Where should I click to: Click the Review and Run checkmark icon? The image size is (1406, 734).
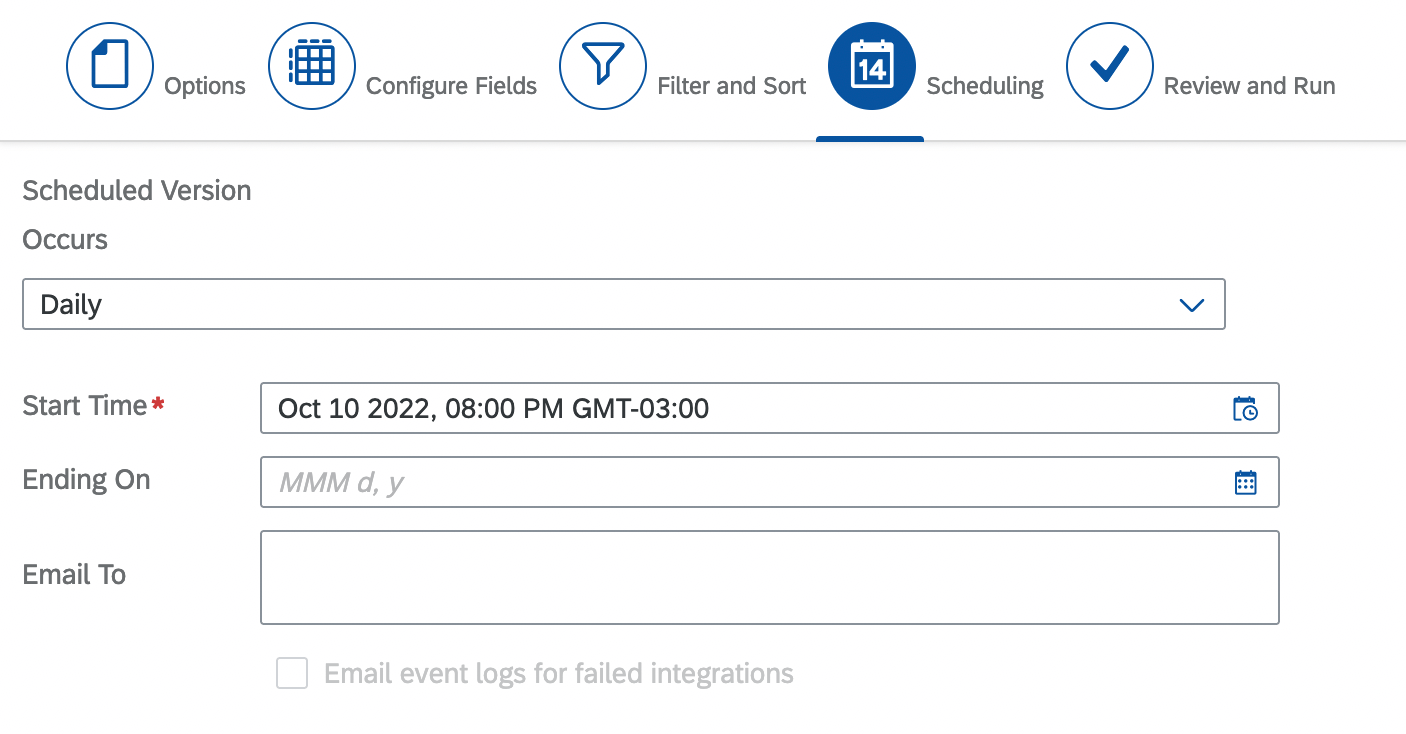tap(1110, 65)
